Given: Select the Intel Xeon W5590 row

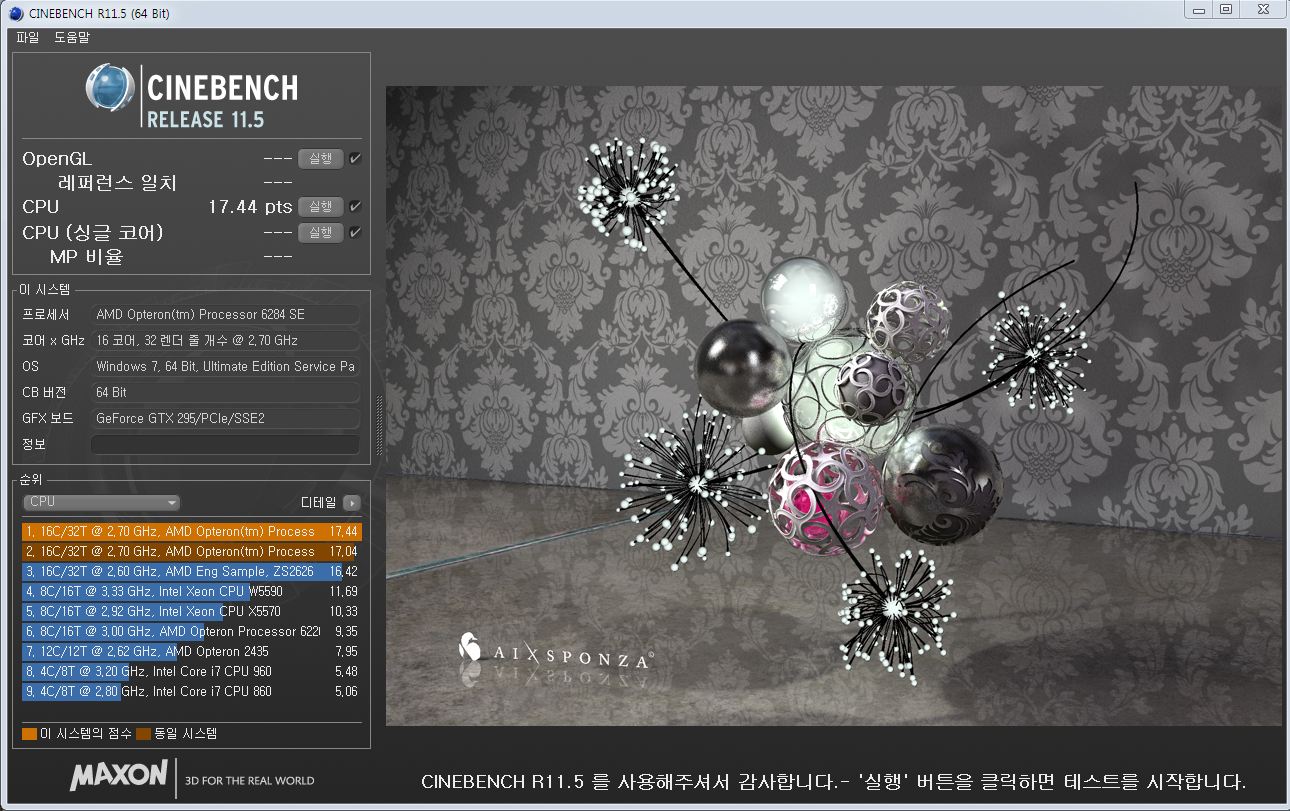Looking at the screenshot, I should pyautogui.click(x=191, y=592).
